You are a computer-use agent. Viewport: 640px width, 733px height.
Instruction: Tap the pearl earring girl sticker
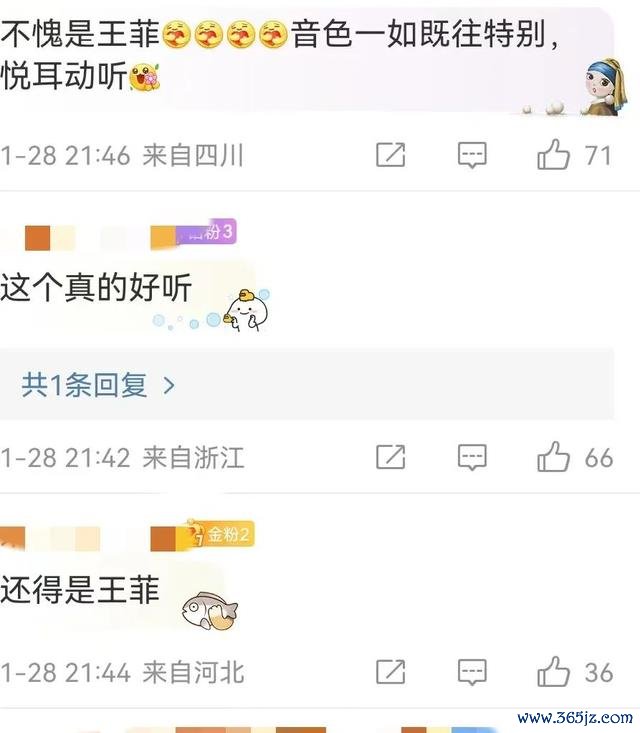(x=605, y=87)
